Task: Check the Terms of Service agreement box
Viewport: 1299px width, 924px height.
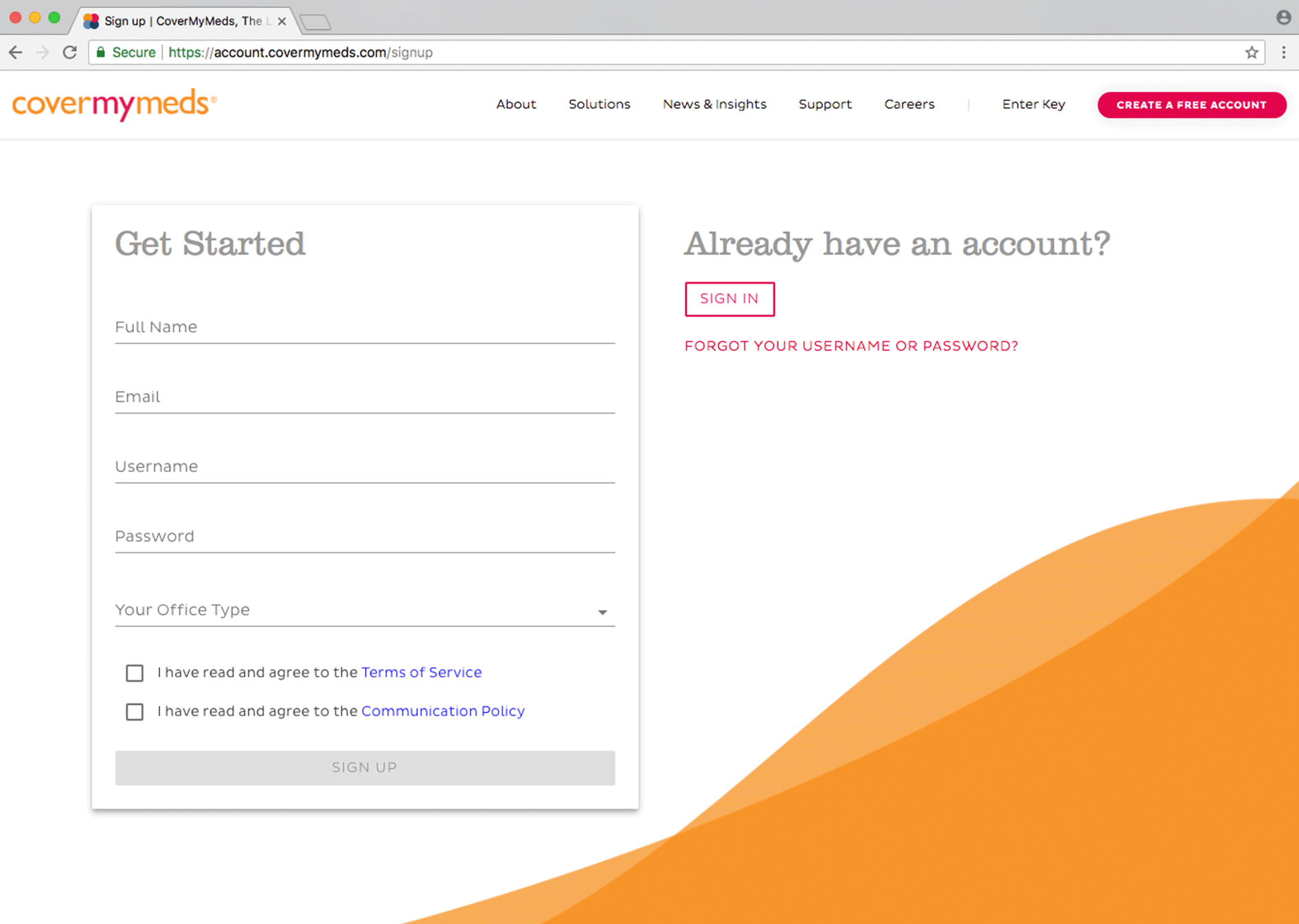Action: click(135, 673)
